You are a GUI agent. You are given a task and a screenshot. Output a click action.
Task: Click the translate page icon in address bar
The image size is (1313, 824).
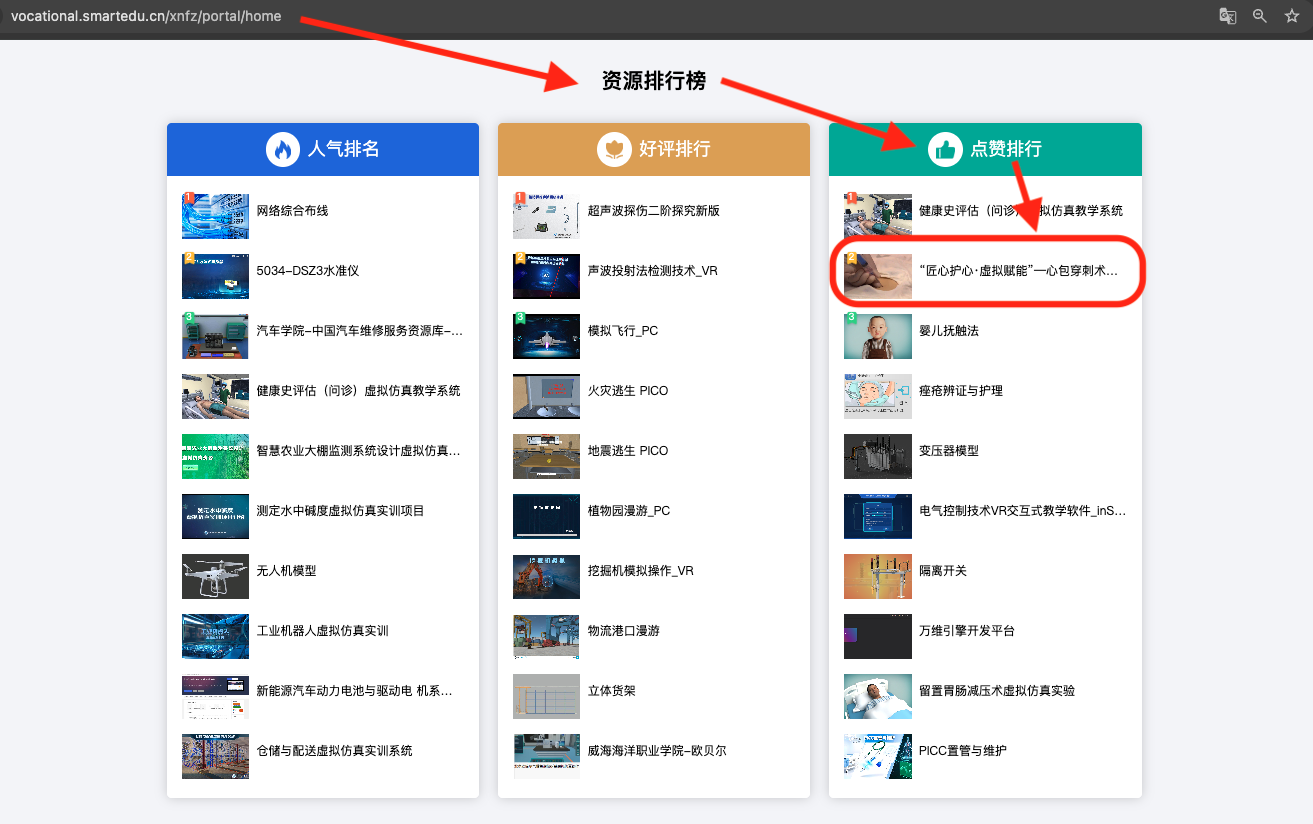click(x=1227, y=16)
